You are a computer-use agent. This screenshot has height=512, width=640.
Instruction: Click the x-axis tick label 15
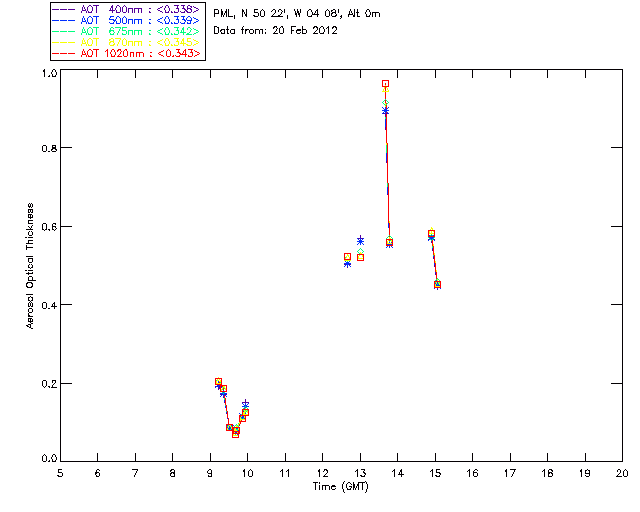435,473
